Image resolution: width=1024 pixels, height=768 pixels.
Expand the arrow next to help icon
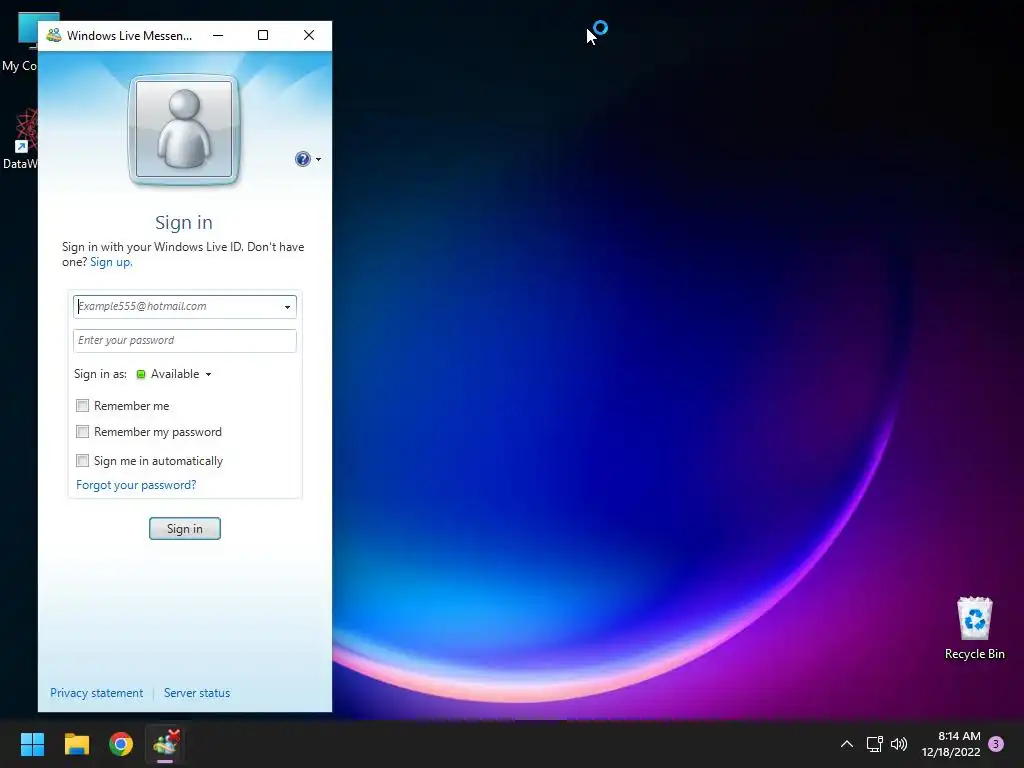(x=318, y=159)
